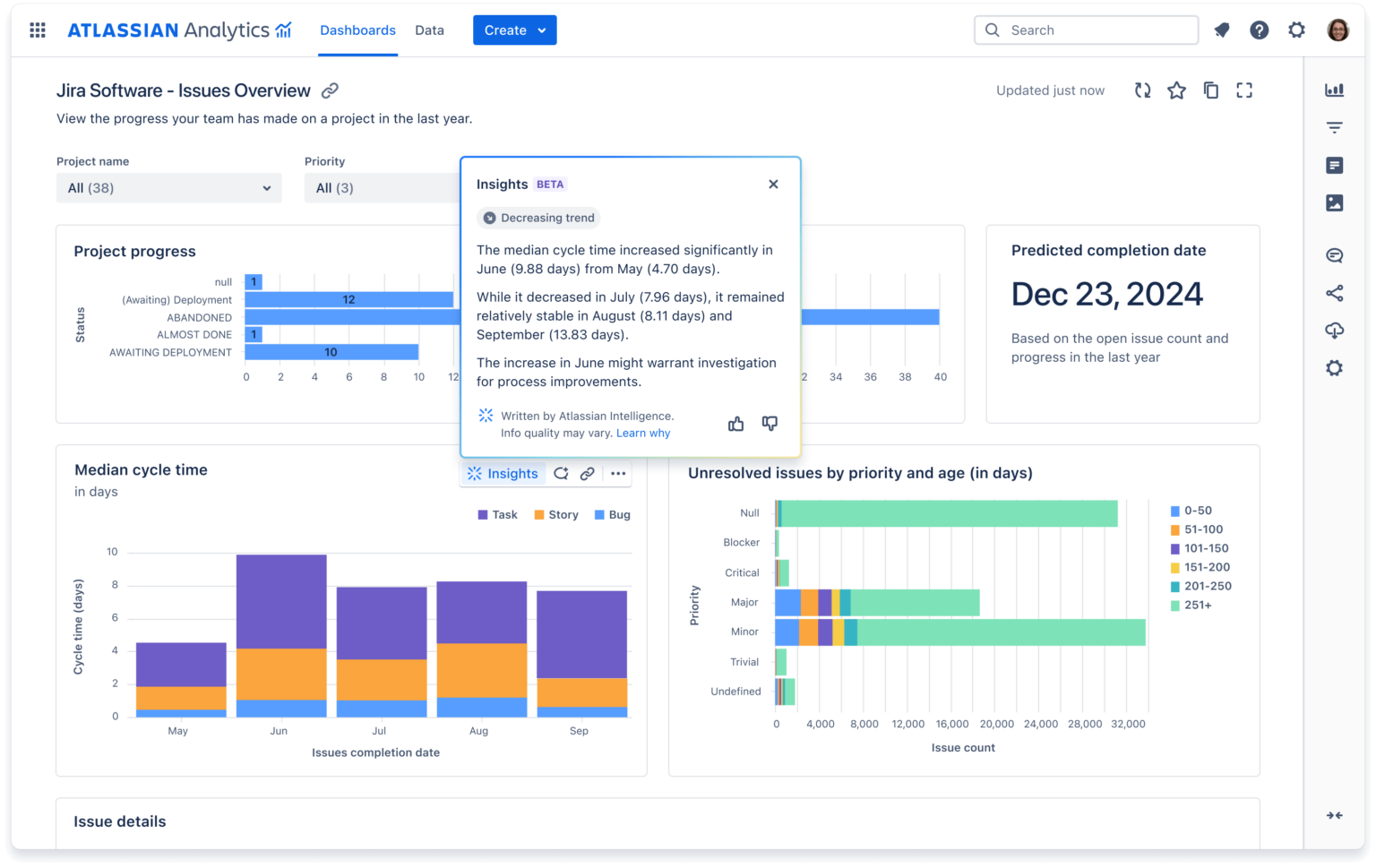Refresh the dashboard using the sync icon

click(x=1142, y=90)
